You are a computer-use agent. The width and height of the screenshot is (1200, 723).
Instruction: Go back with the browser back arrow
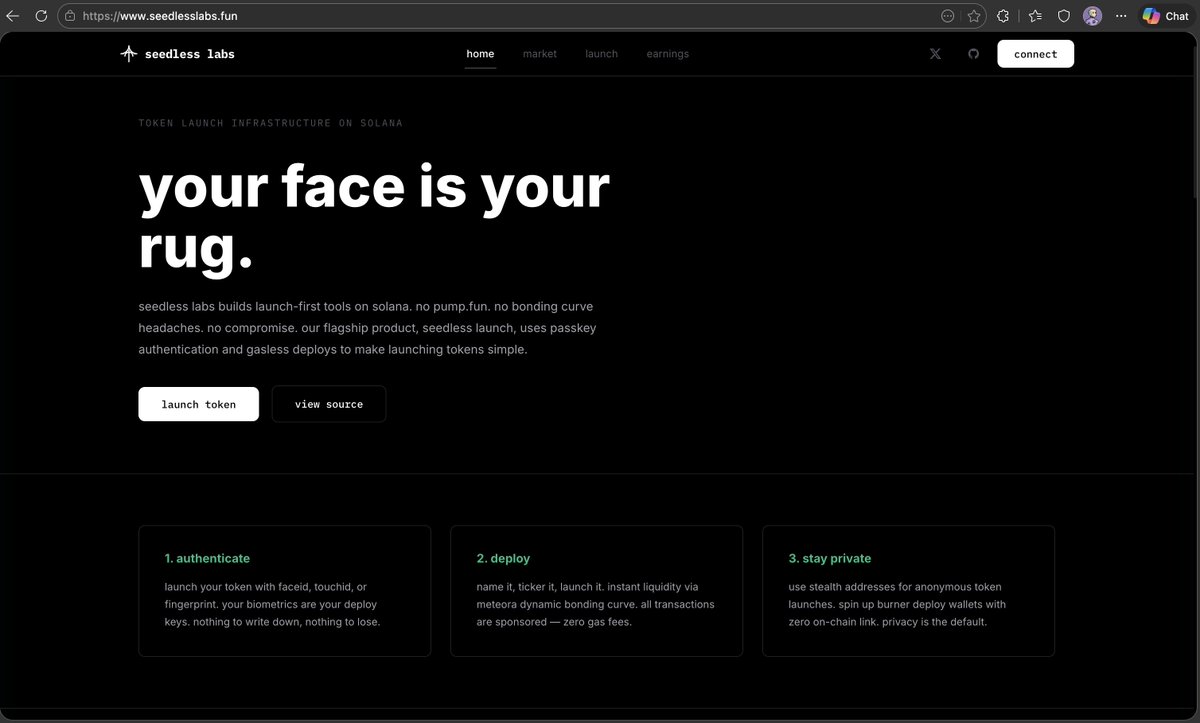(13, 16)
